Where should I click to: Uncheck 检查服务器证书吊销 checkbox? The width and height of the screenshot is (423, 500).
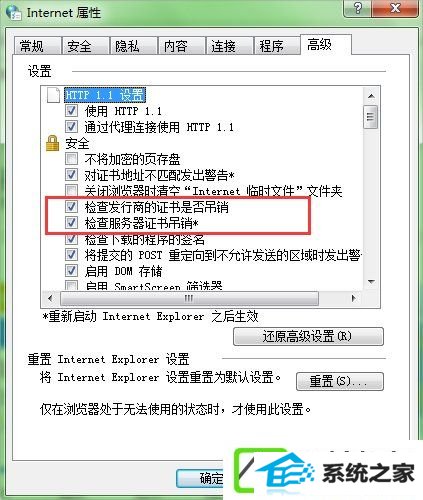pos(71,223)
